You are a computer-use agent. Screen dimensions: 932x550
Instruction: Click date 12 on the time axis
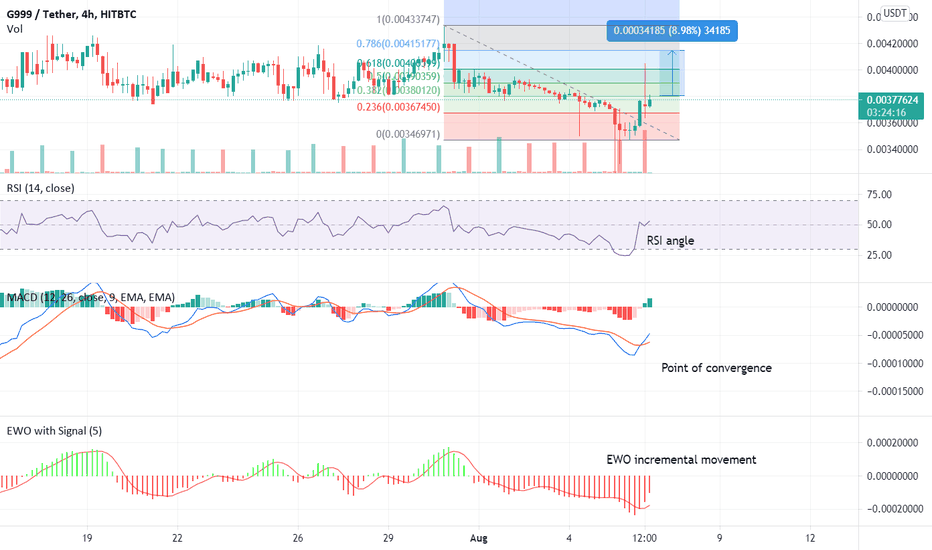pos(810,538)
